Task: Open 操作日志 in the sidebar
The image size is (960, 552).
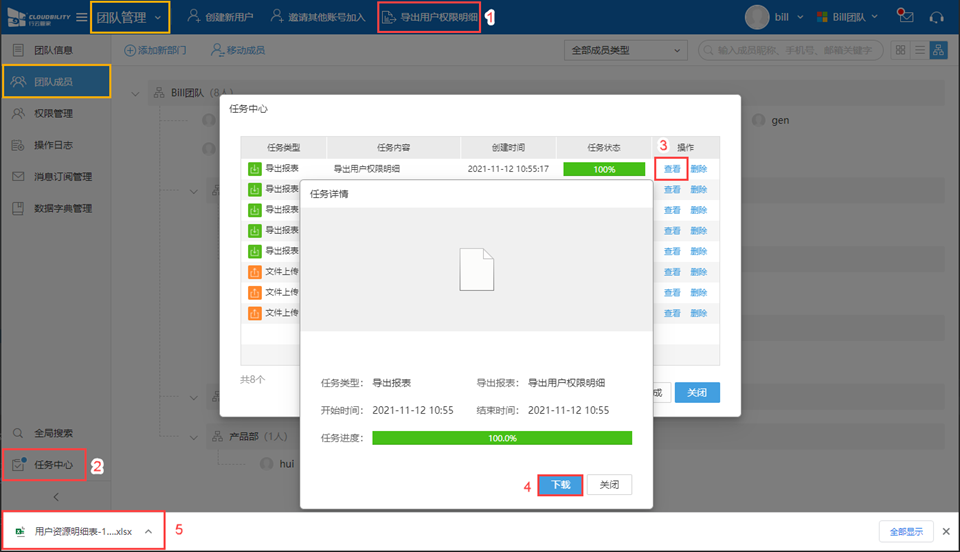Action: tap(54, 145)
